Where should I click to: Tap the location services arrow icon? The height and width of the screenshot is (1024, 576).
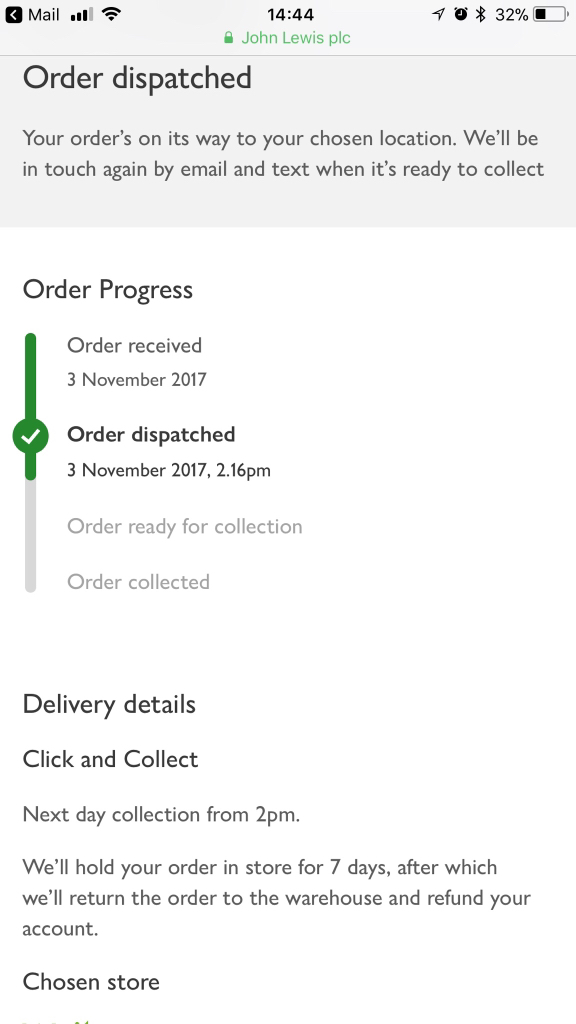coord(438,14)
